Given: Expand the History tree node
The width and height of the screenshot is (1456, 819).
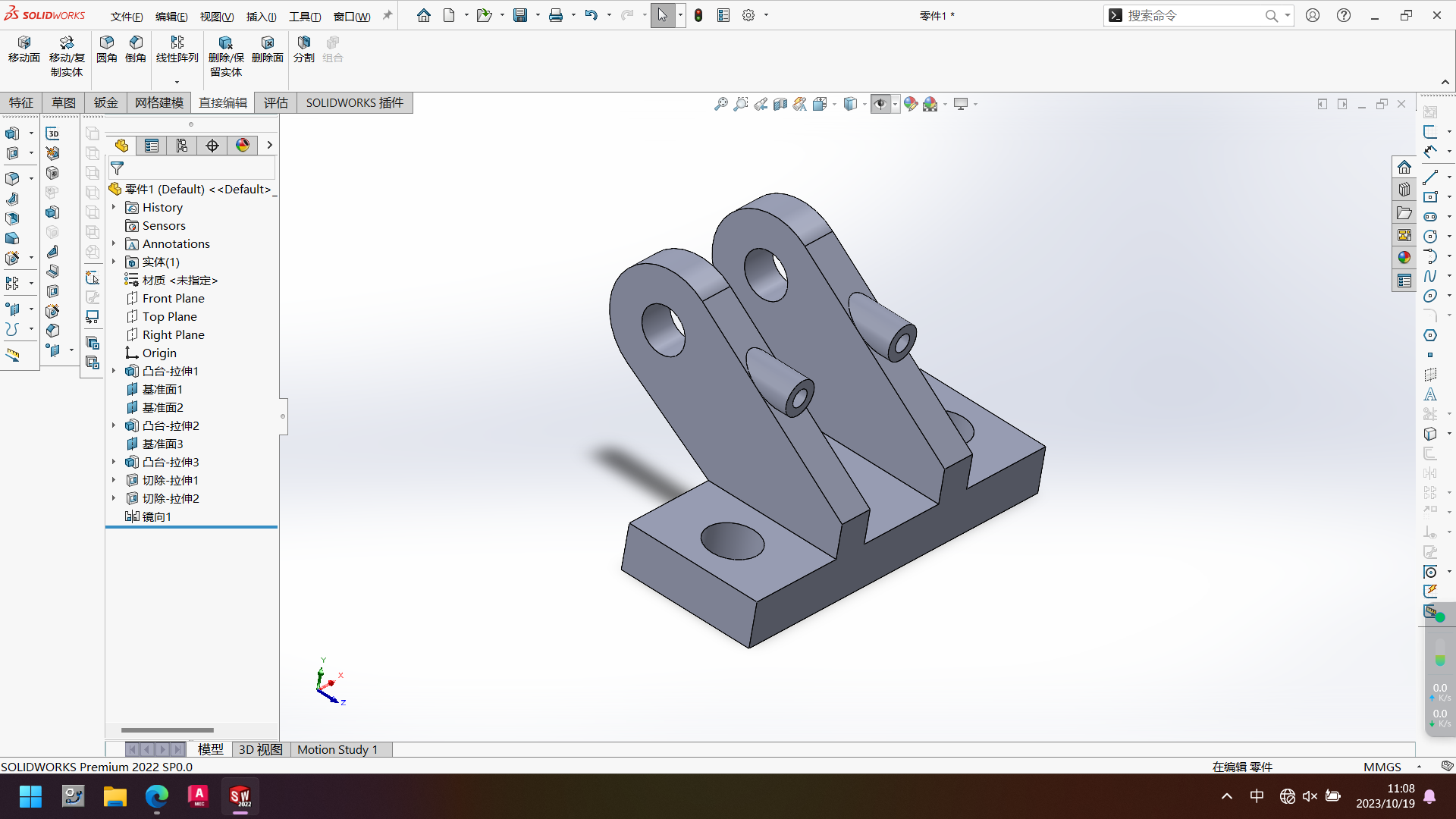Looking at the screenshot, I should (114, 207).
